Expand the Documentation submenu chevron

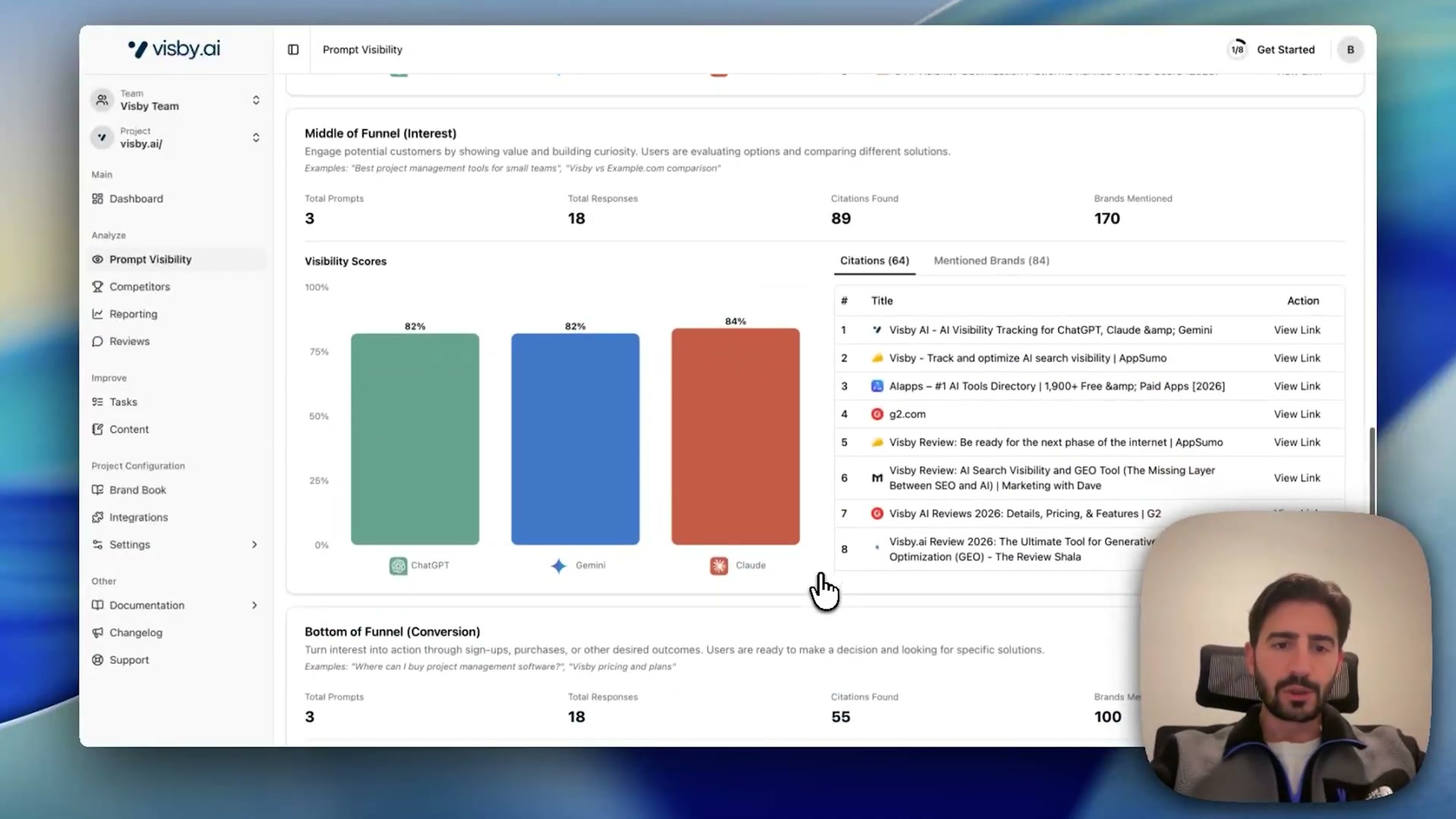pyautogui.click(x=254, y=605)
